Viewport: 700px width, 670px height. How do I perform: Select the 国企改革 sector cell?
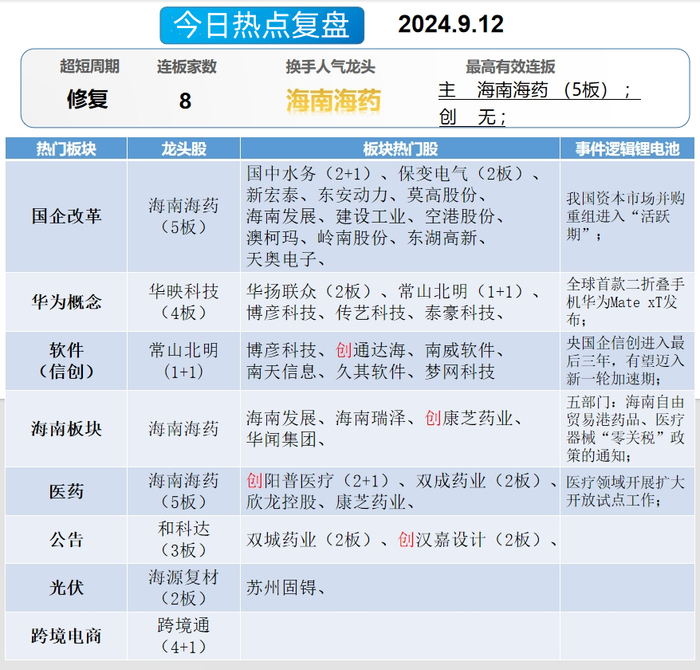pos(66,216)
